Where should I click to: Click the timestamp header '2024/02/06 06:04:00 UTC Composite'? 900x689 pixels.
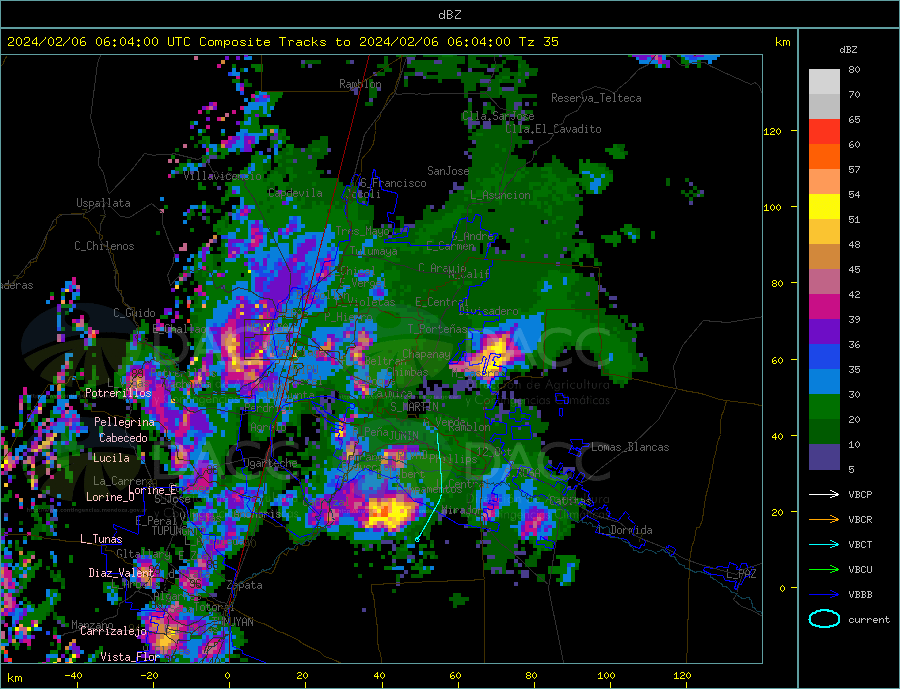click(139, 41)
